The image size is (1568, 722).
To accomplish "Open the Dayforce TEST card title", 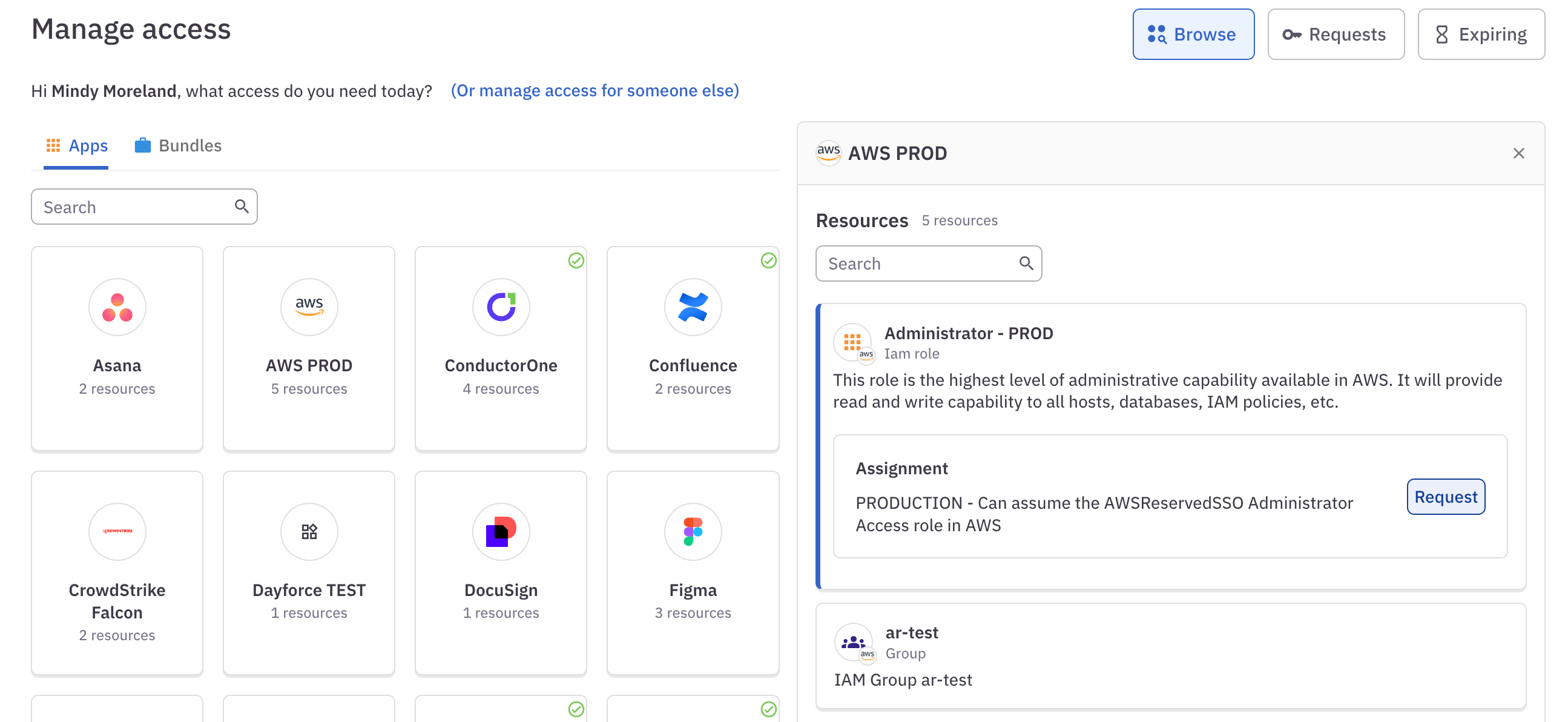I will pyautogui.click(x=309, y=590).
